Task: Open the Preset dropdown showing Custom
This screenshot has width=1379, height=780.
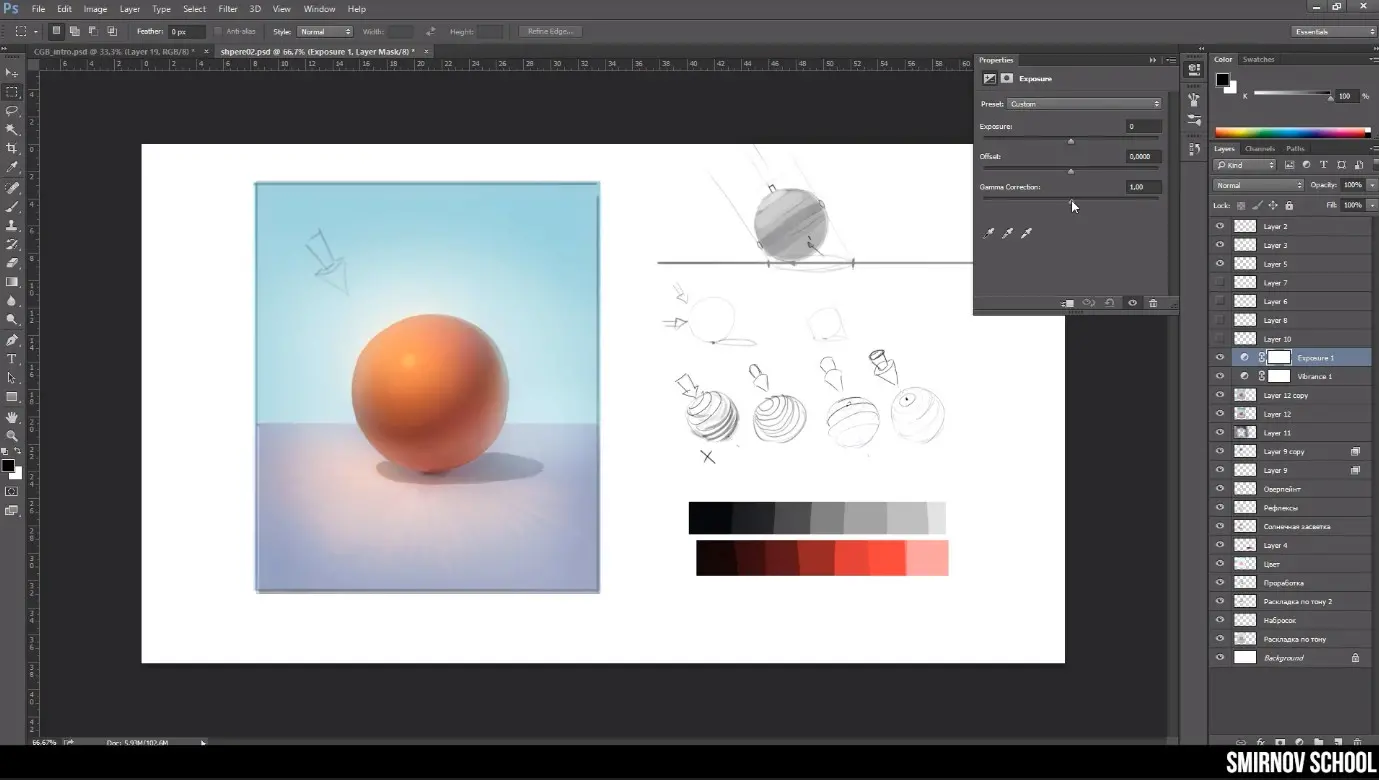Action: coord(1084,104)
